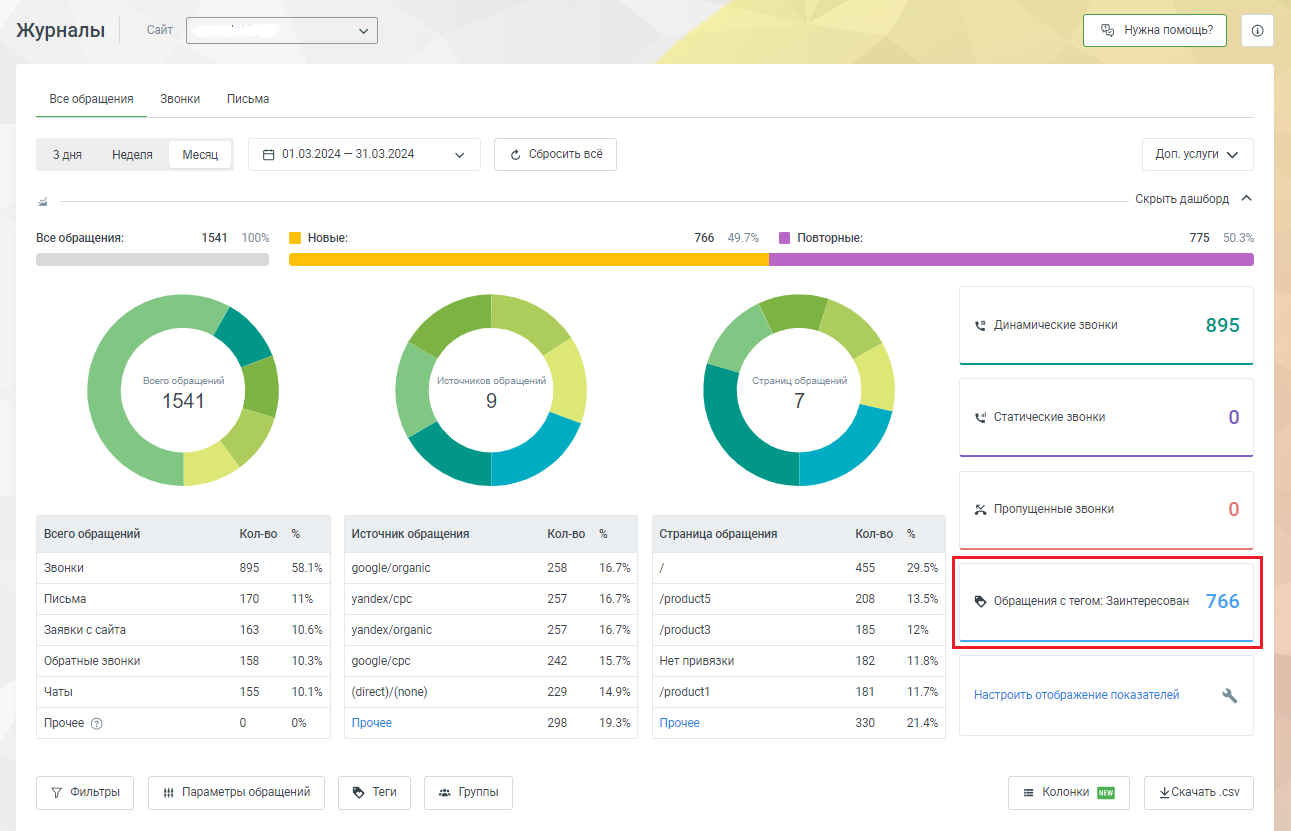The width and height of the screenshot is (1291, 831).
Task: Click the missed call icon by Пропущенные звонки
Action: coord(980,510)
